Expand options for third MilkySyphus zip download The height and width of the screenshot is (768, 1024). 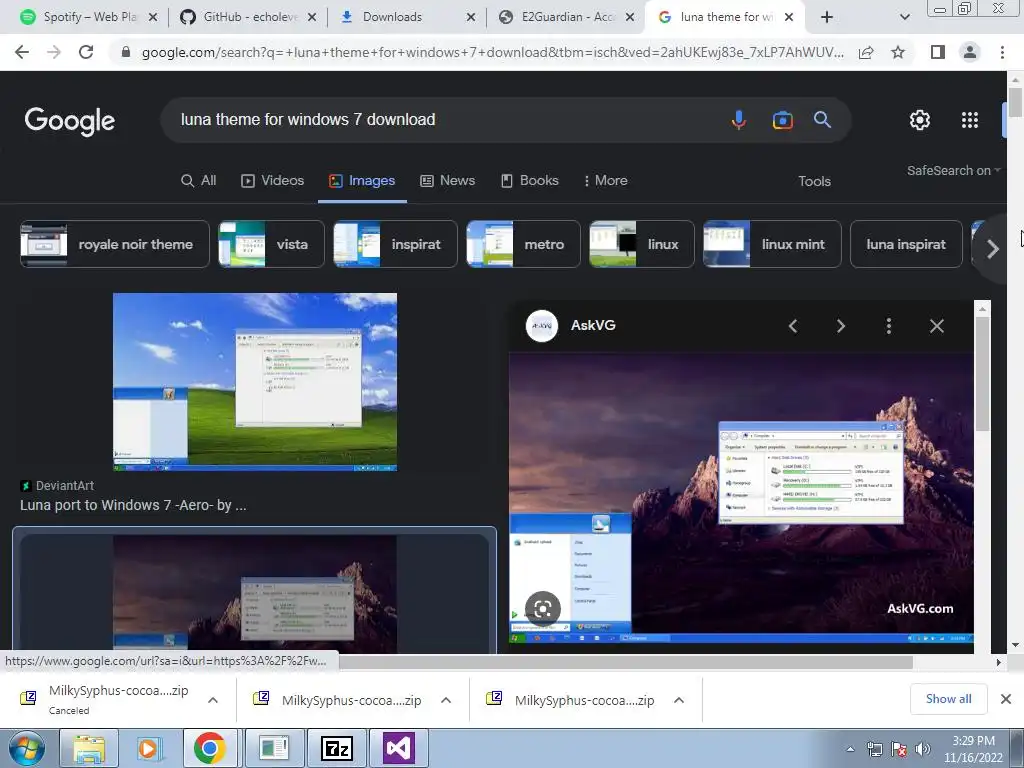[x=679, y=700]
